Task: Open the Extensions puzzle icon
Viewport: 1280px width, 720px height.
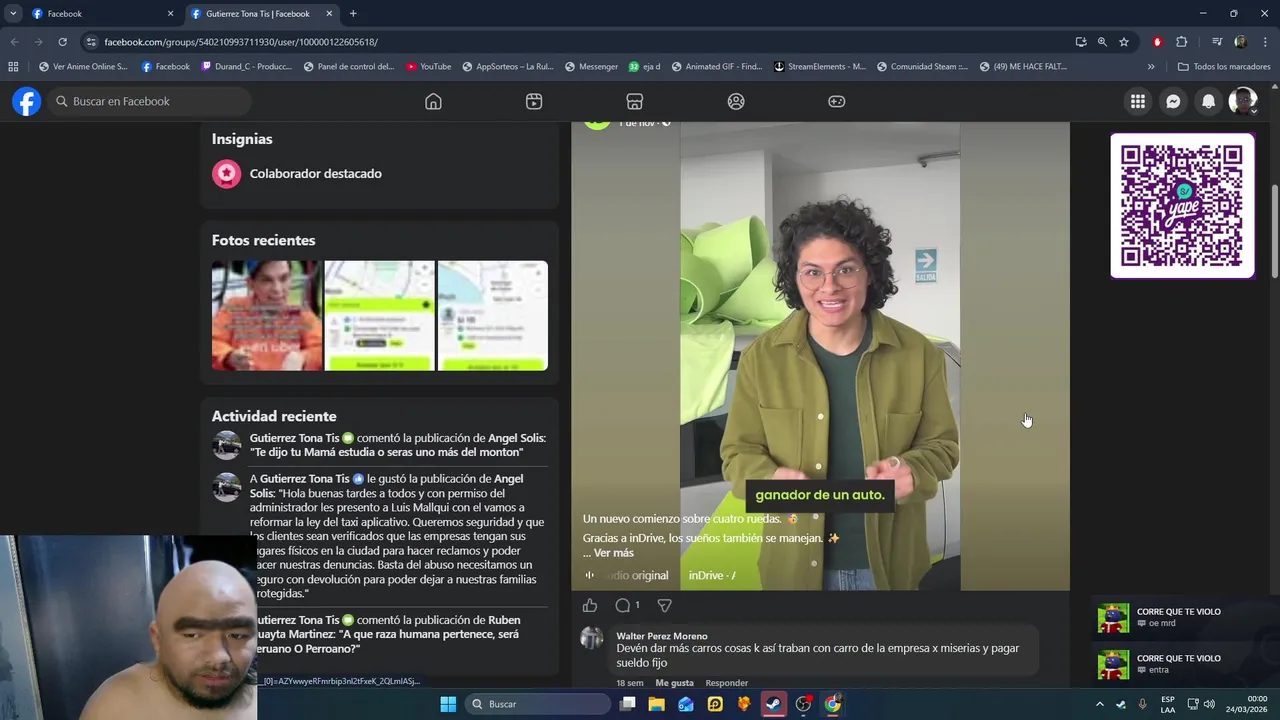Action: (1181, 42)
